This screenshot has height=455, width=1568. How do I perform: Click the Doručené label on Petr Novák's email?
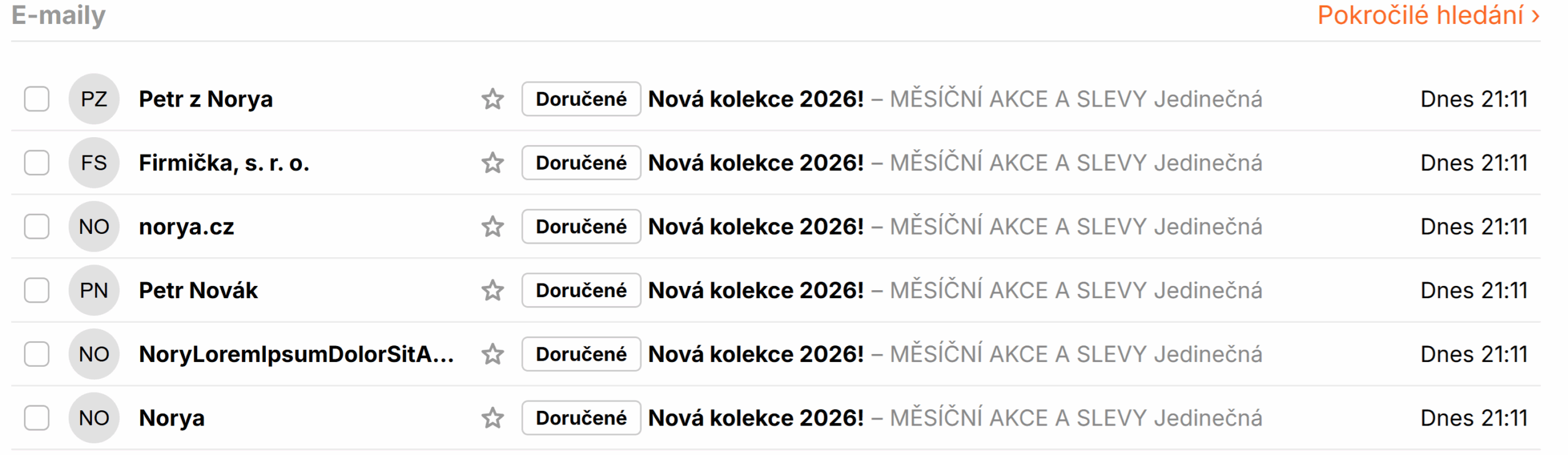581,290
